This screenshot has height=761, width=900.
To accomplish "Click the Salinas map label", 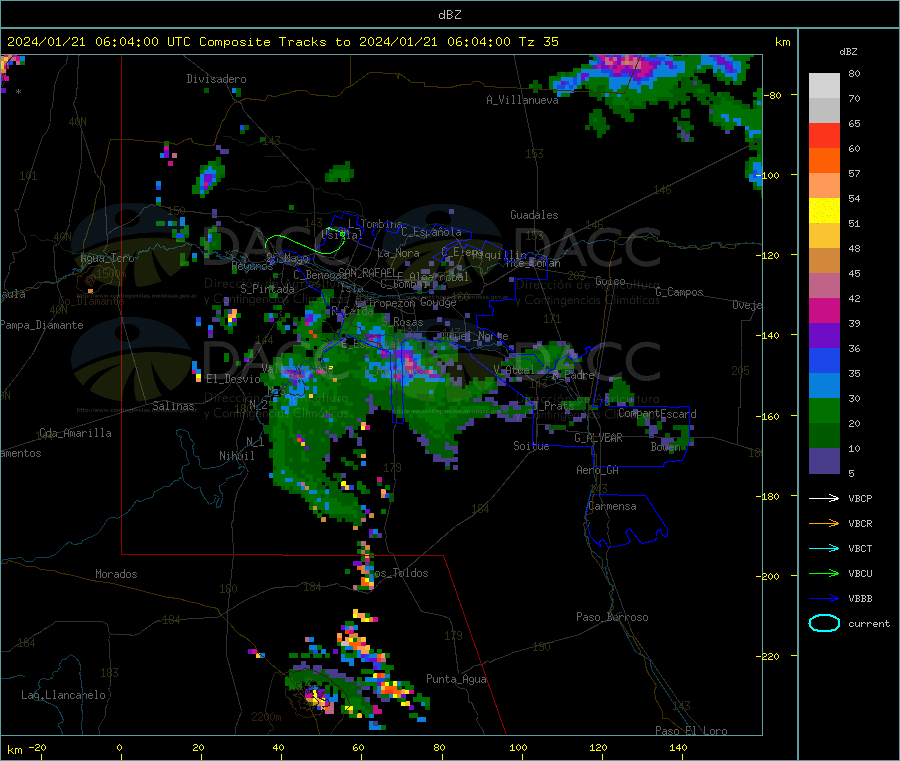I will [x=173, y=406].
